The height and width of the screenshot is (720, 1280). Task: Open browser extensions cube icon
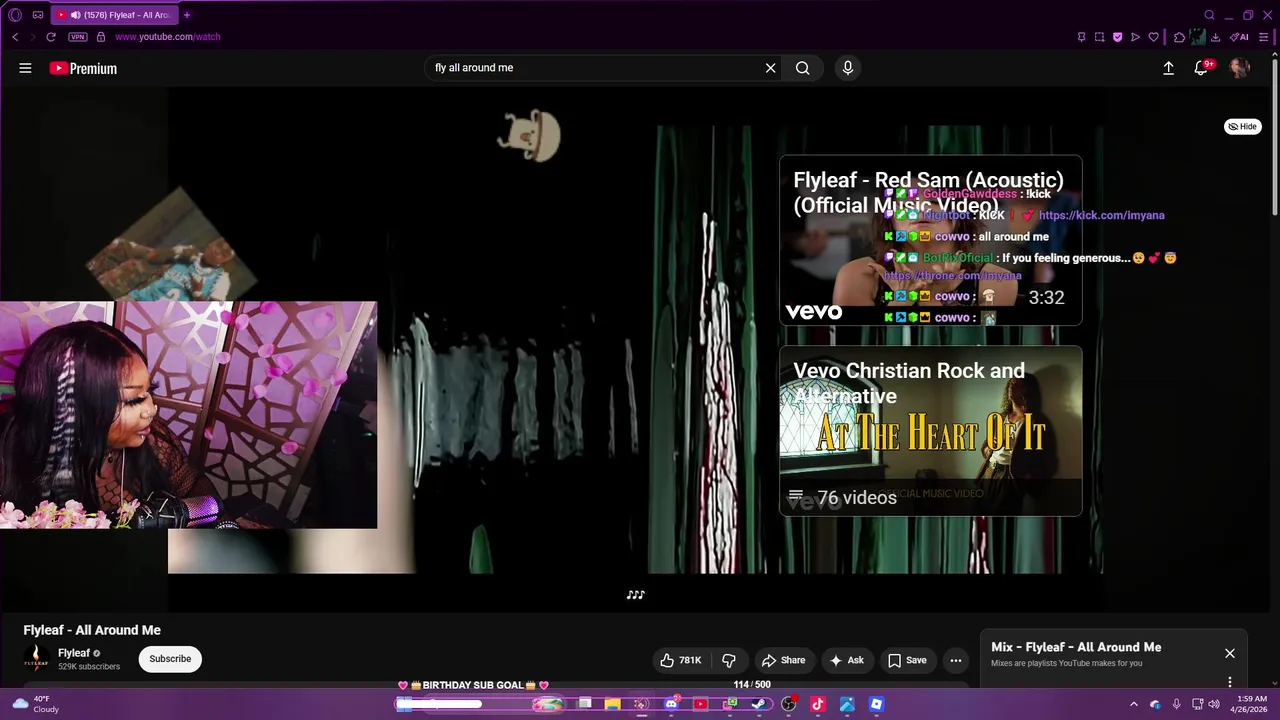(x=1179, y=37)
